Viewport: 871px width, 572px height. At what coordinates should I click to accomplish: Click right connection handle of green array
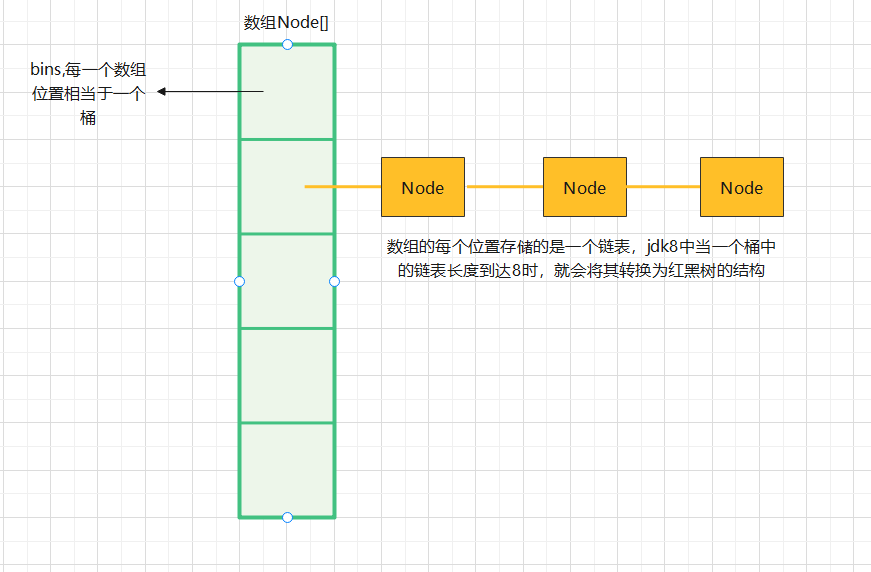[334, 282]
